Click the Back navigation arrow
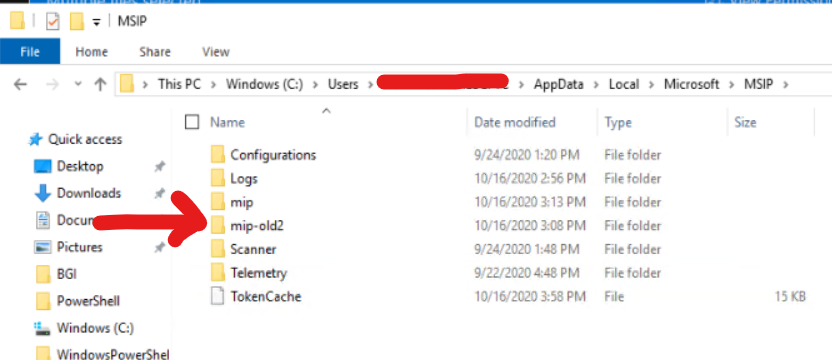The height and width of the screenshot is (360, 832). [20, 84]
